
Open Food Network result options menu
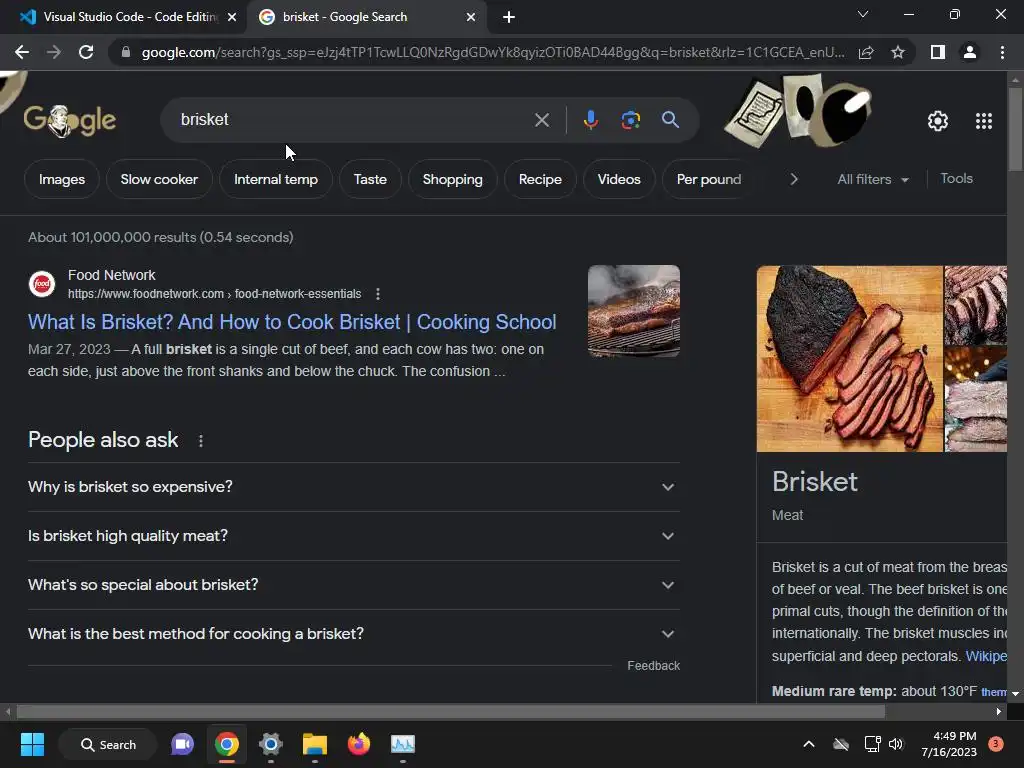tap(377, 294)
